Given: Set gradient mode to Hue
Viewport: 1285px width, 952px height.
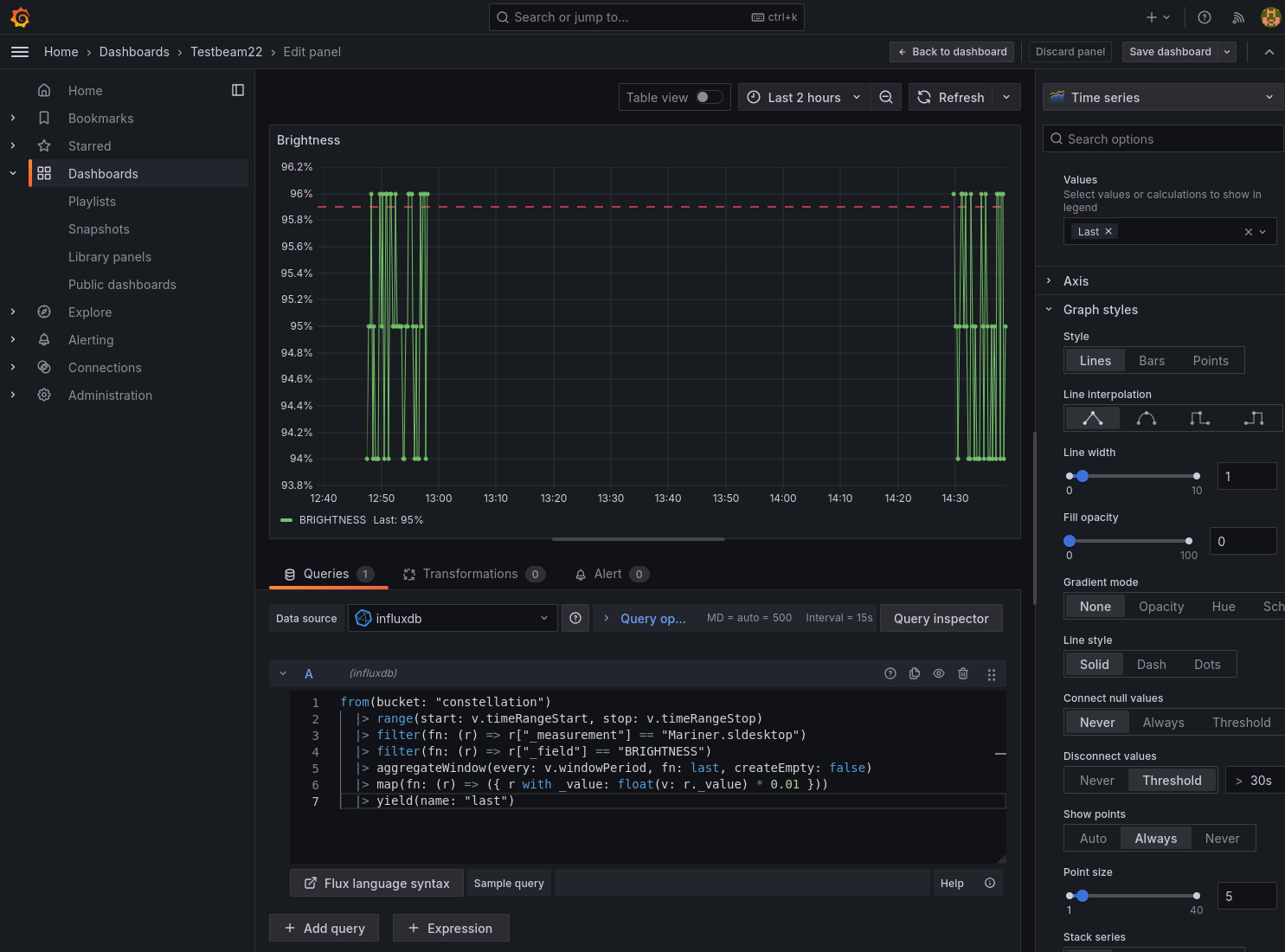Looking at the screenshot, I should click(1223, 607).
